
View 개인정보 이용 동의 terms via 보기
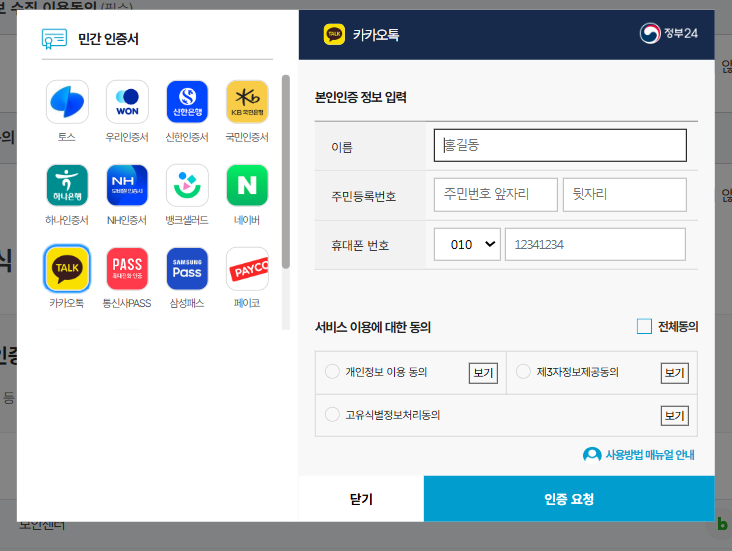[483, 373]
